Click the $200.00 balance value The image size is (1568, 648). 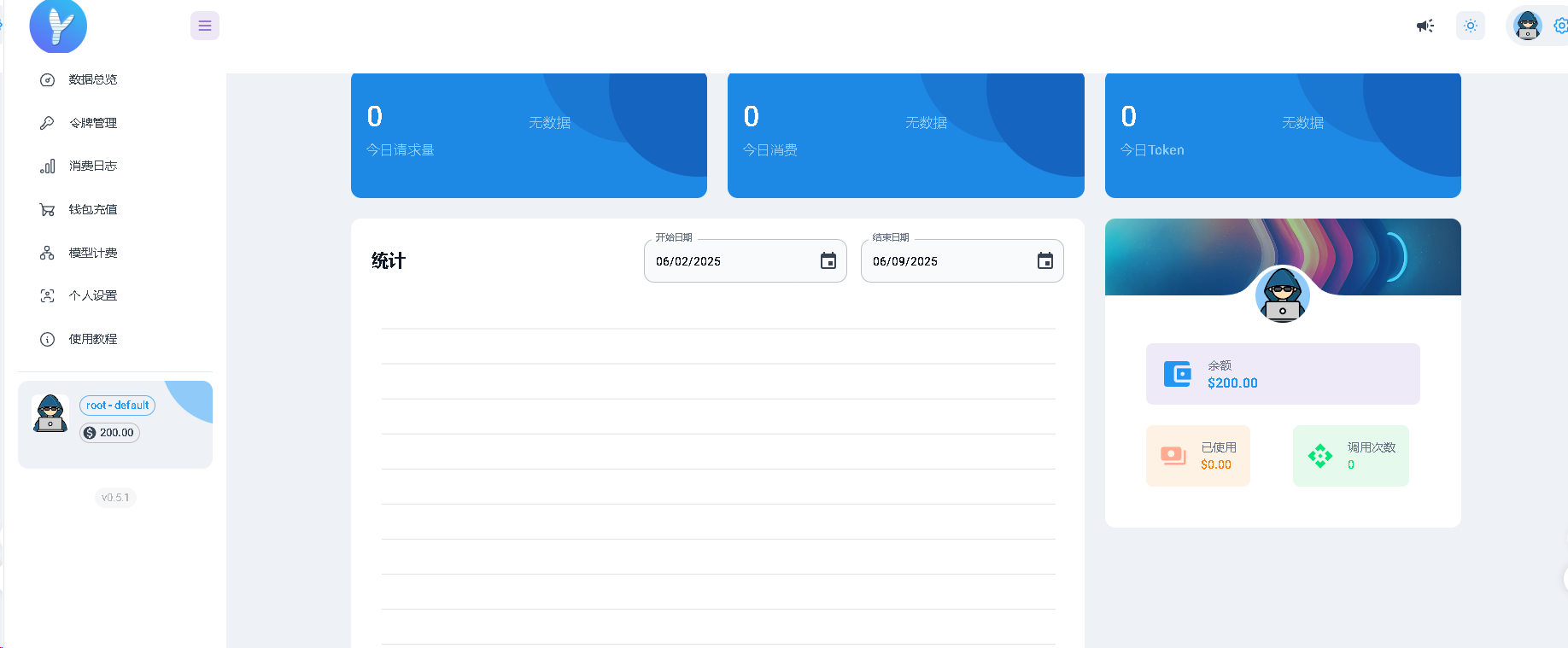[x=1232, y=383]
